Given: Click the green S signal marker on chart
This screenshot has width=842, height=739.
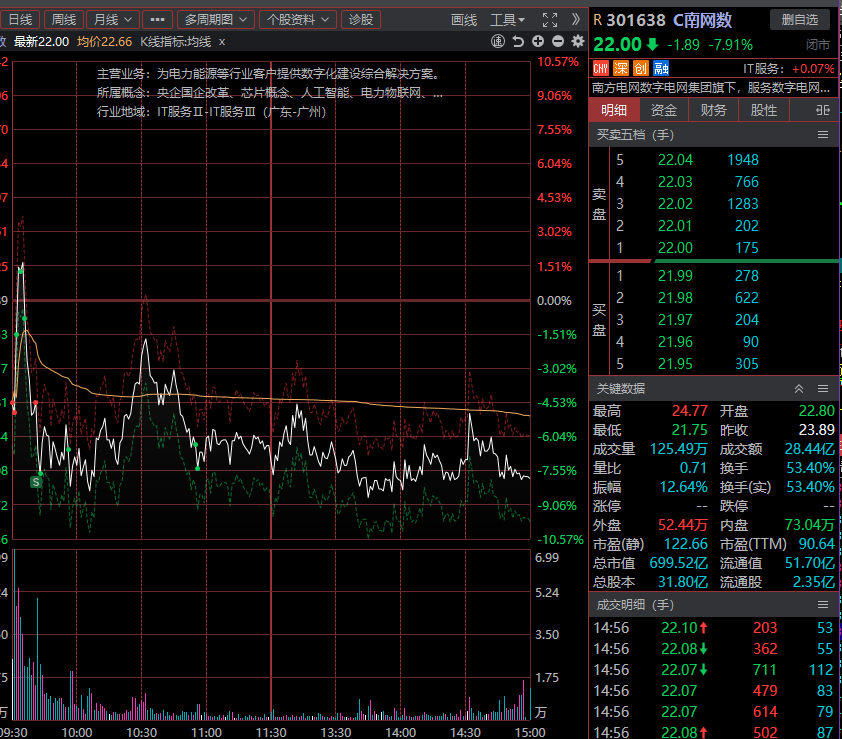Looking at the screenshot, I should click(x=36, y=482).
